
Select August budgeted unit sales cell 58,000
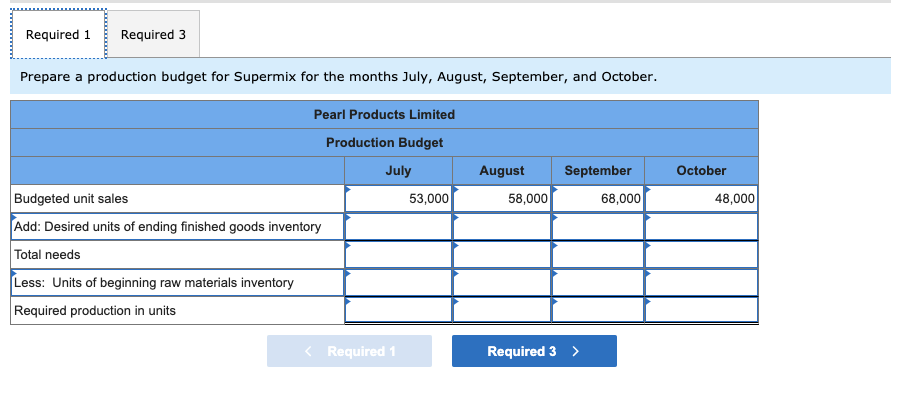502,199
